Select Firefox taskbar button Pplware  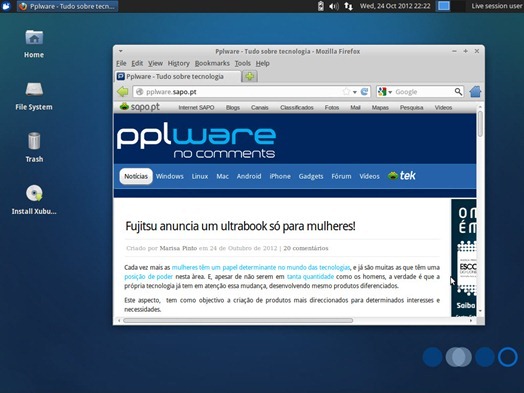(x=67, y=6)
